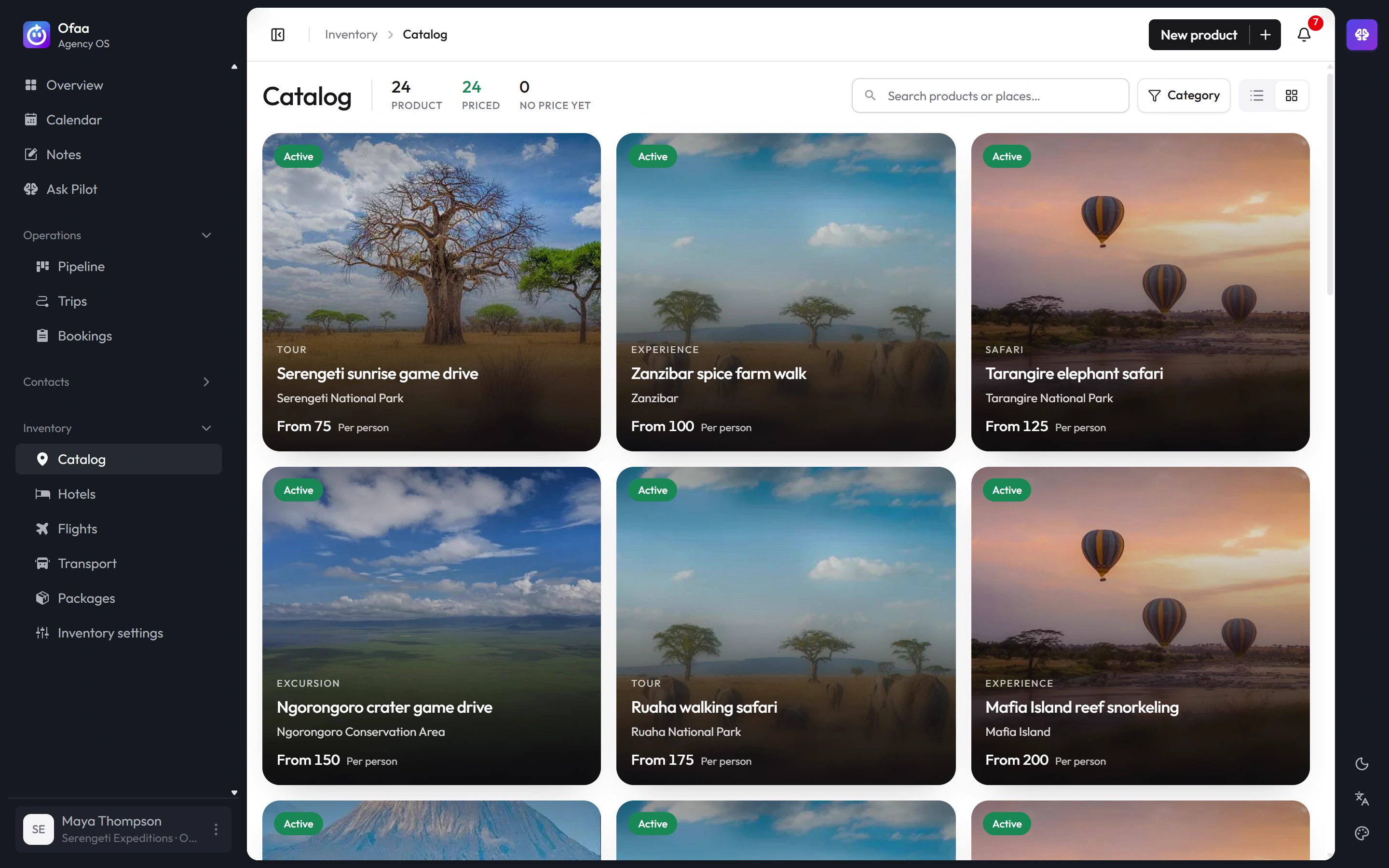Click the Hotels bed icon
The height and width of the screenshot is (868, 1389).
pyautogui.click(x=42, y=494)
